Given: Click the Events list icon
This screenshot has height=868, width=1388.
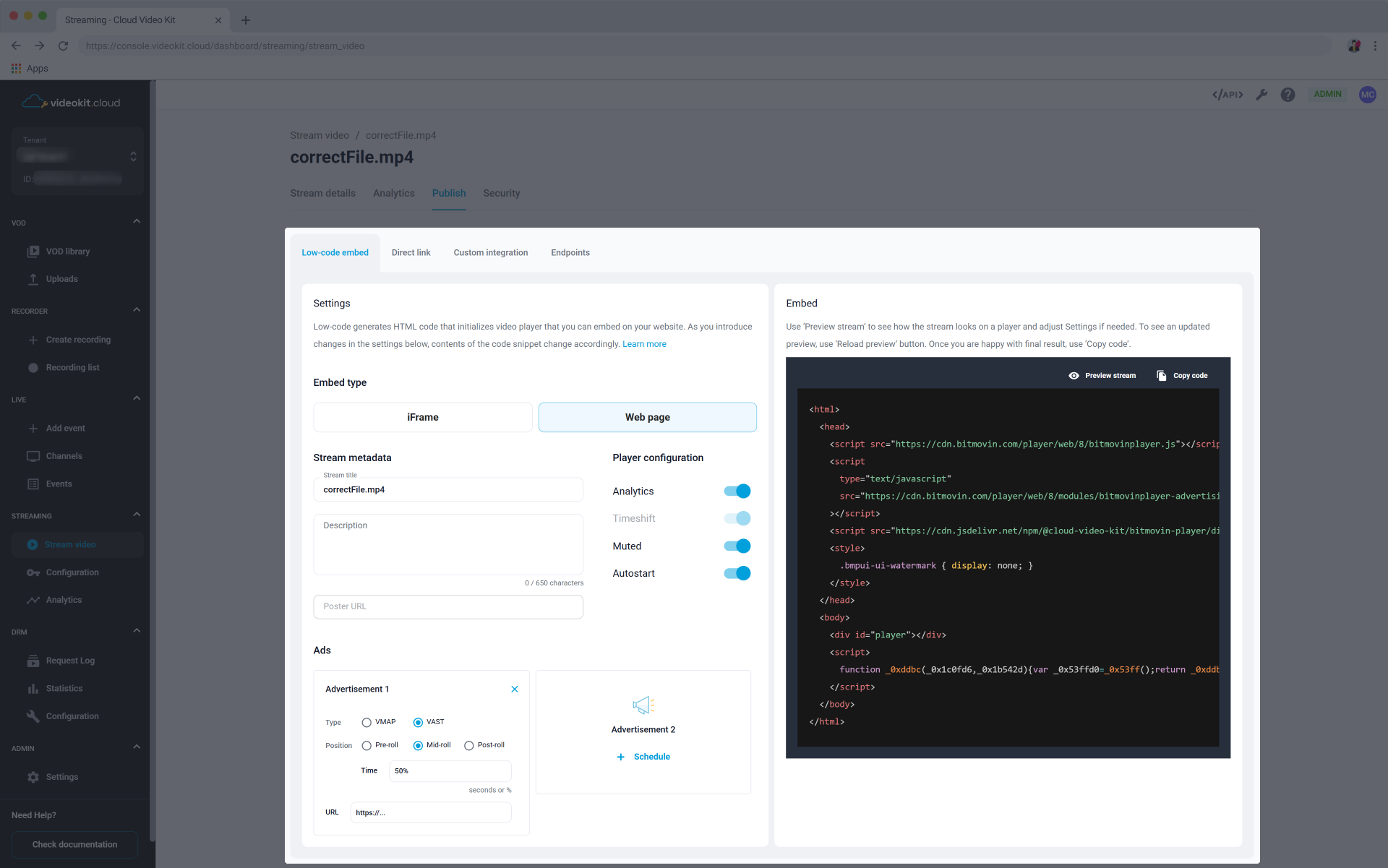Looking at the screenshot, I should click(33, 484).
